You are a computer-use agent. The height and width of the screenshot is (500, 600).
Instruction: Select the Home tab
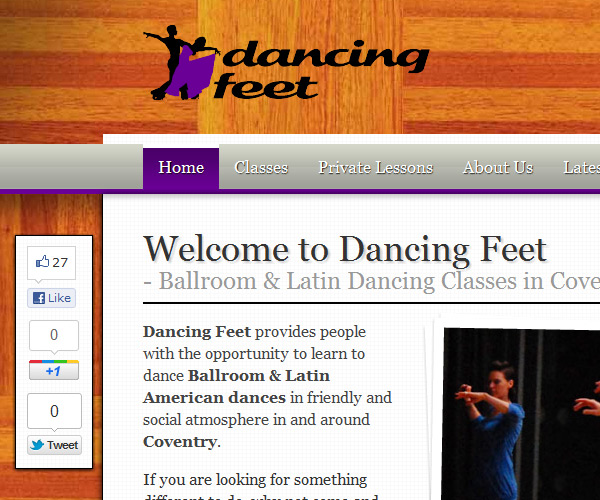pyautogui.click(x=181, y=168)
